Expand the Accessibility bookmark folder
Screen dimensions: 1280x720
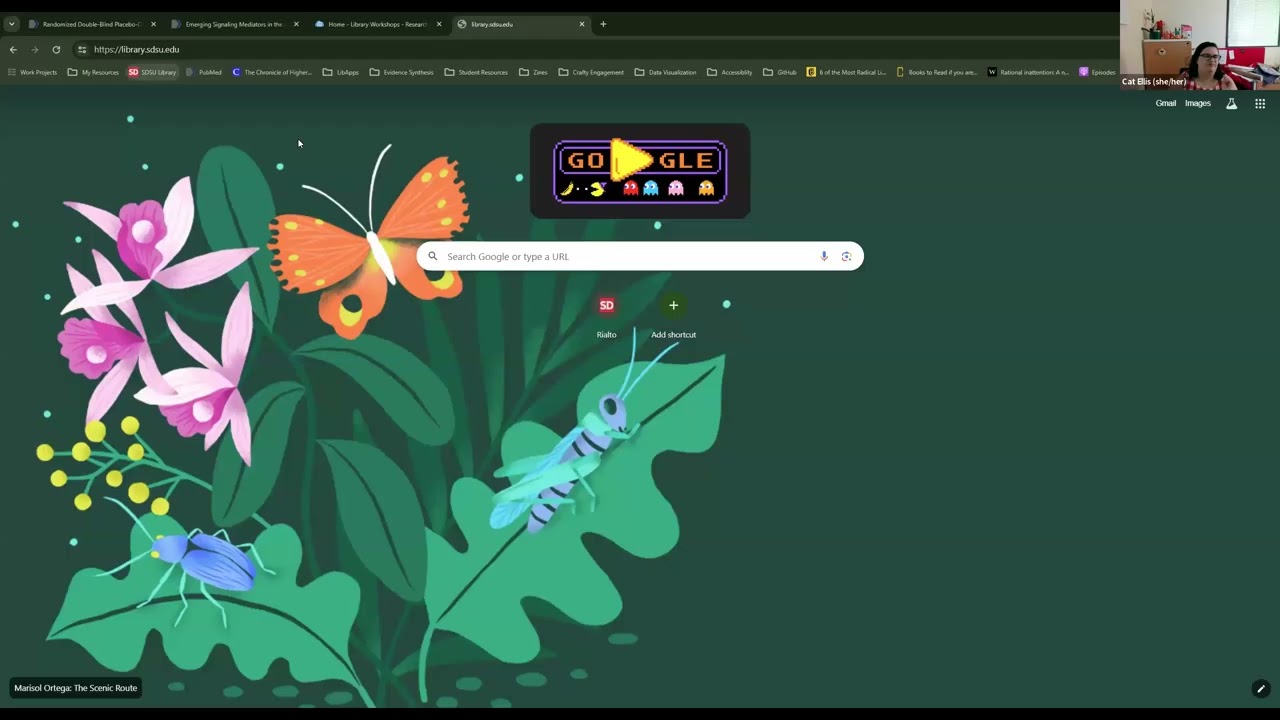[729, 72]
